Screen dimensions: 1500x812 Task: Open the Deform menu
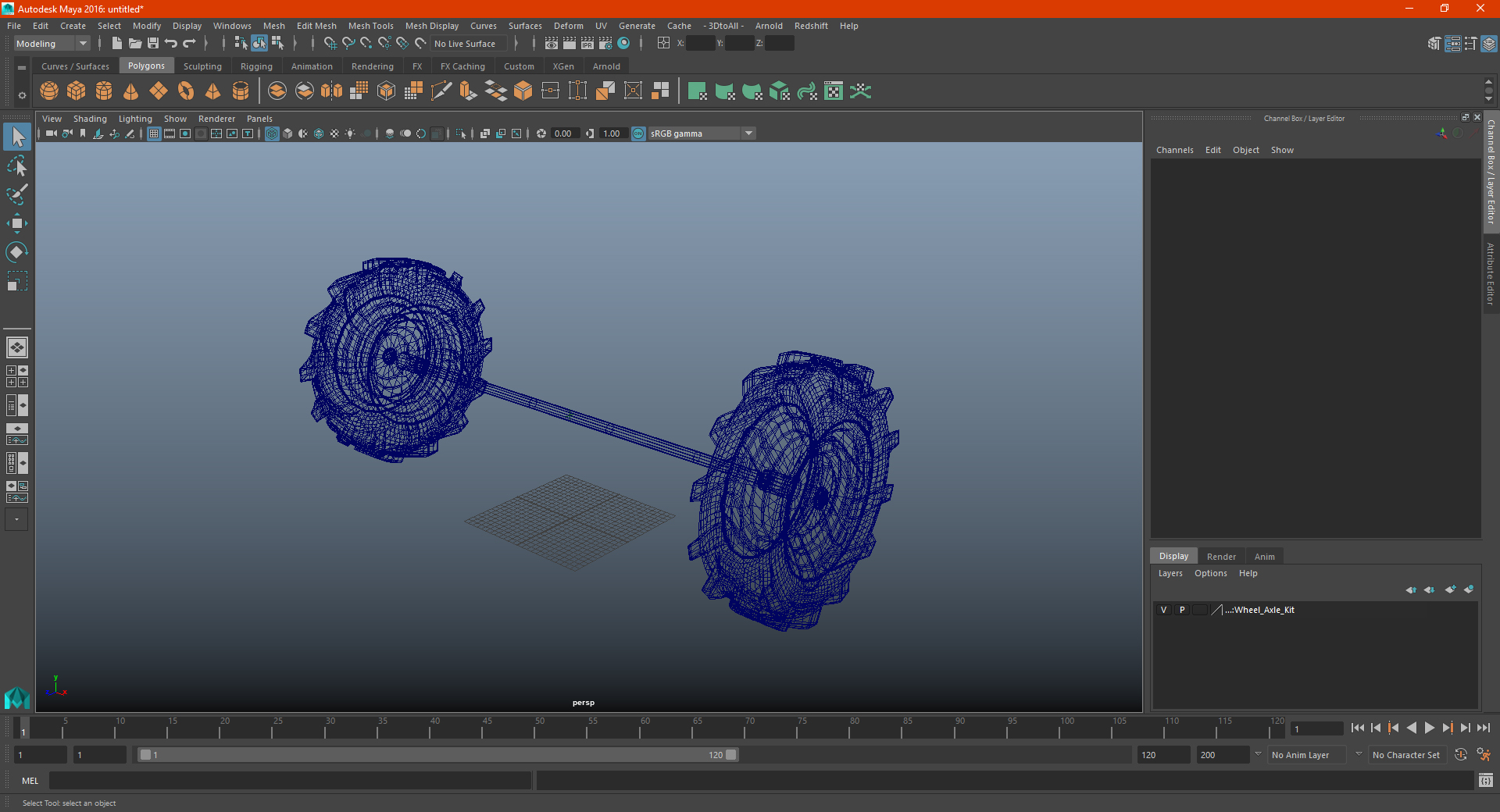pyautogui.click(x=569, y=26)
